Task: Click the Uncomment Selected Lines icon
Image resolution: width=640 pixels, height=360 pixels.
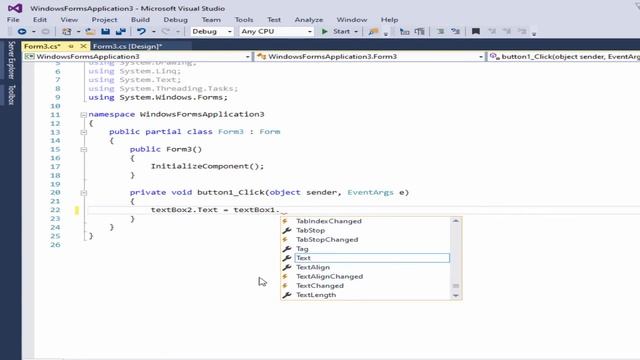Action: click(x=420, y=31)
